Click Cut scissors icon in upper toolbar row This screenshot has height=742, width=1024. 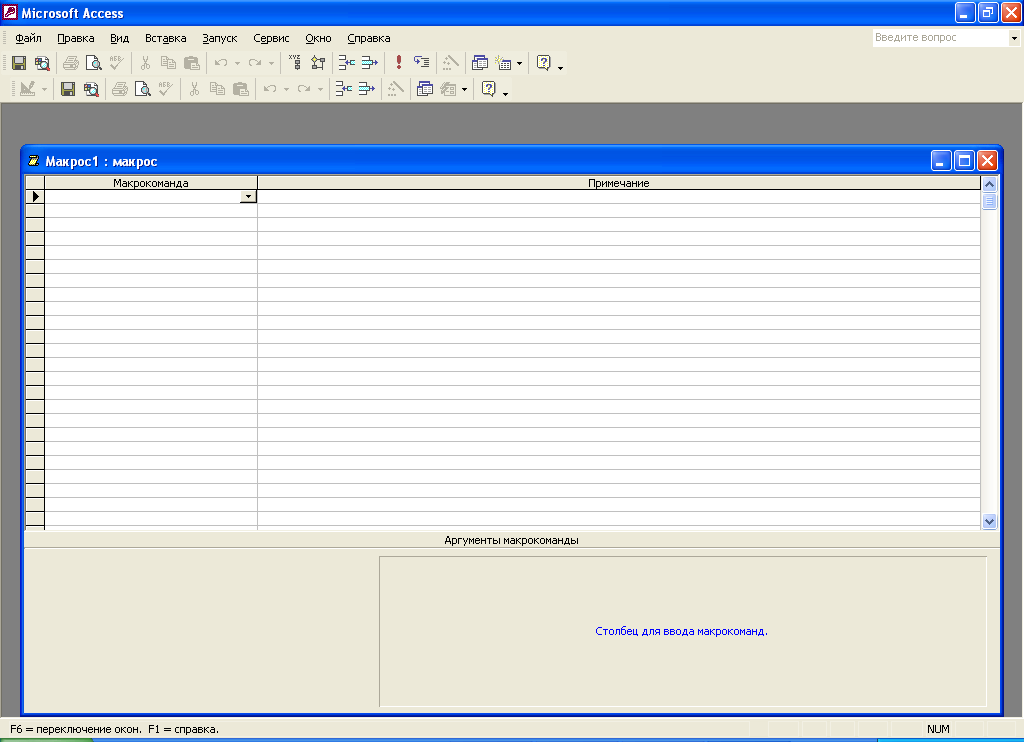tap(145, 63)
